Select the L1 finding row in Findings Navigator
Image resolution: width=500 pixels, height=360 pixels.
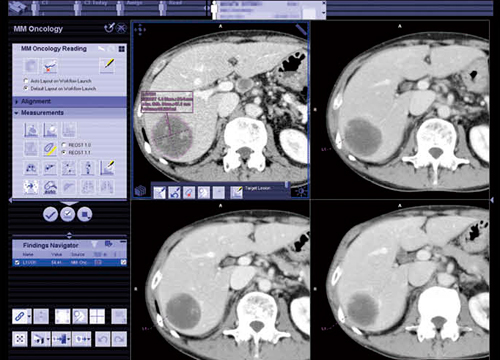point(70,263)
